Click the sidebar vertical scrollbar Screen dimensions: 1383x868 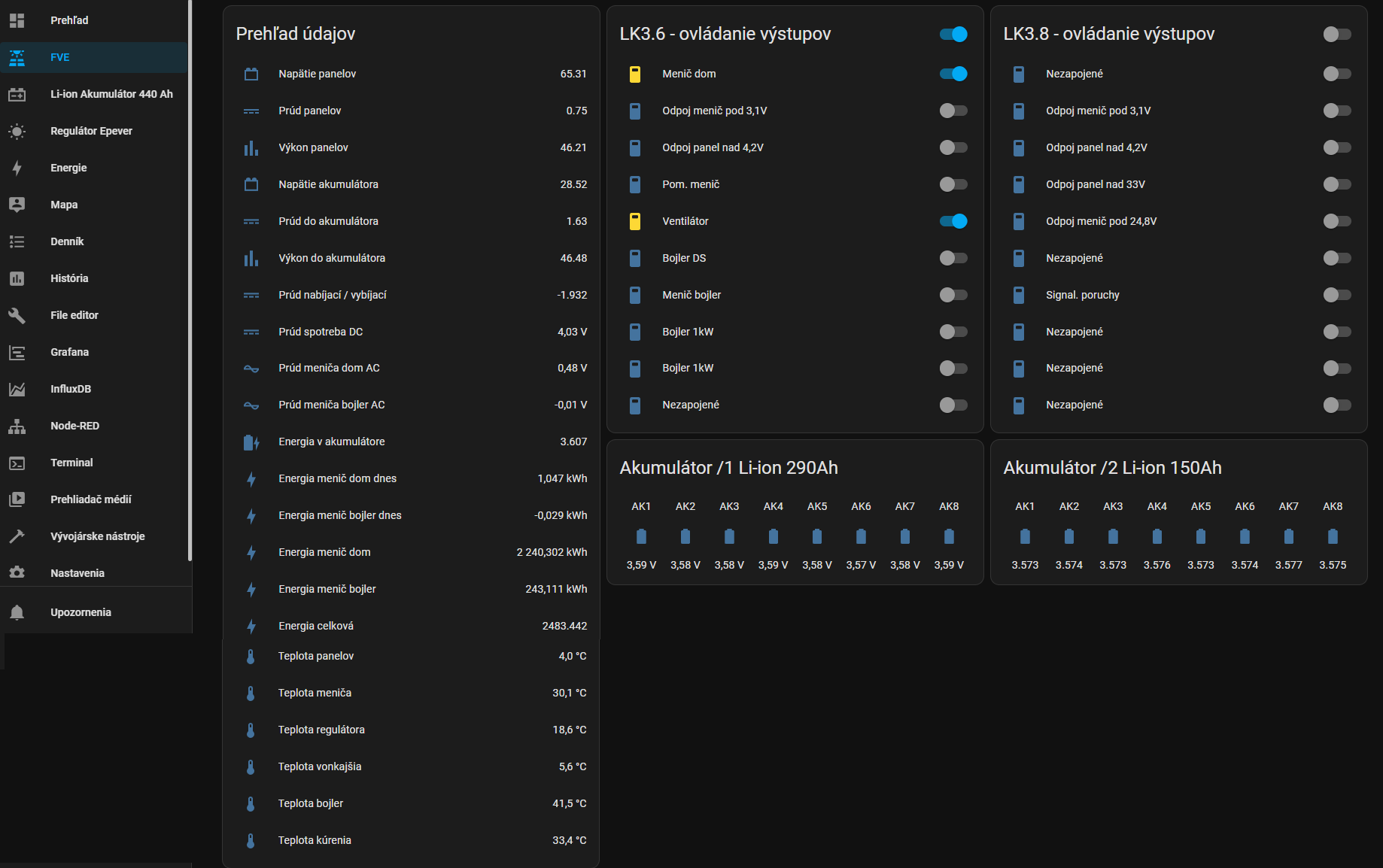tap(190, 280)
